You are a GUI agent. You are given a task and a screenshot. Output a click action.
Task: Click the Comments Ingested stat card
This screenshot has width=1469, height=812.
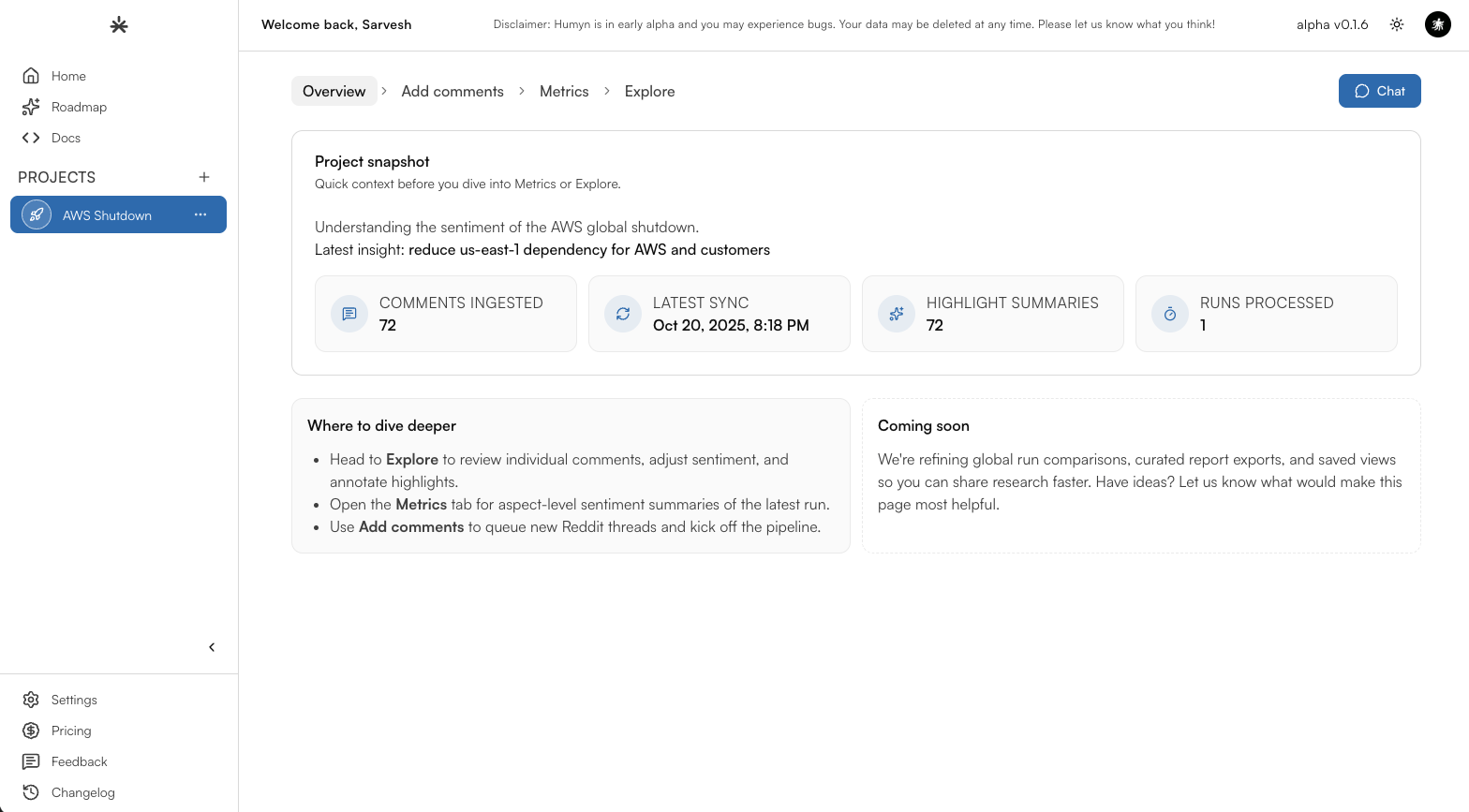[x=446, y=314]
